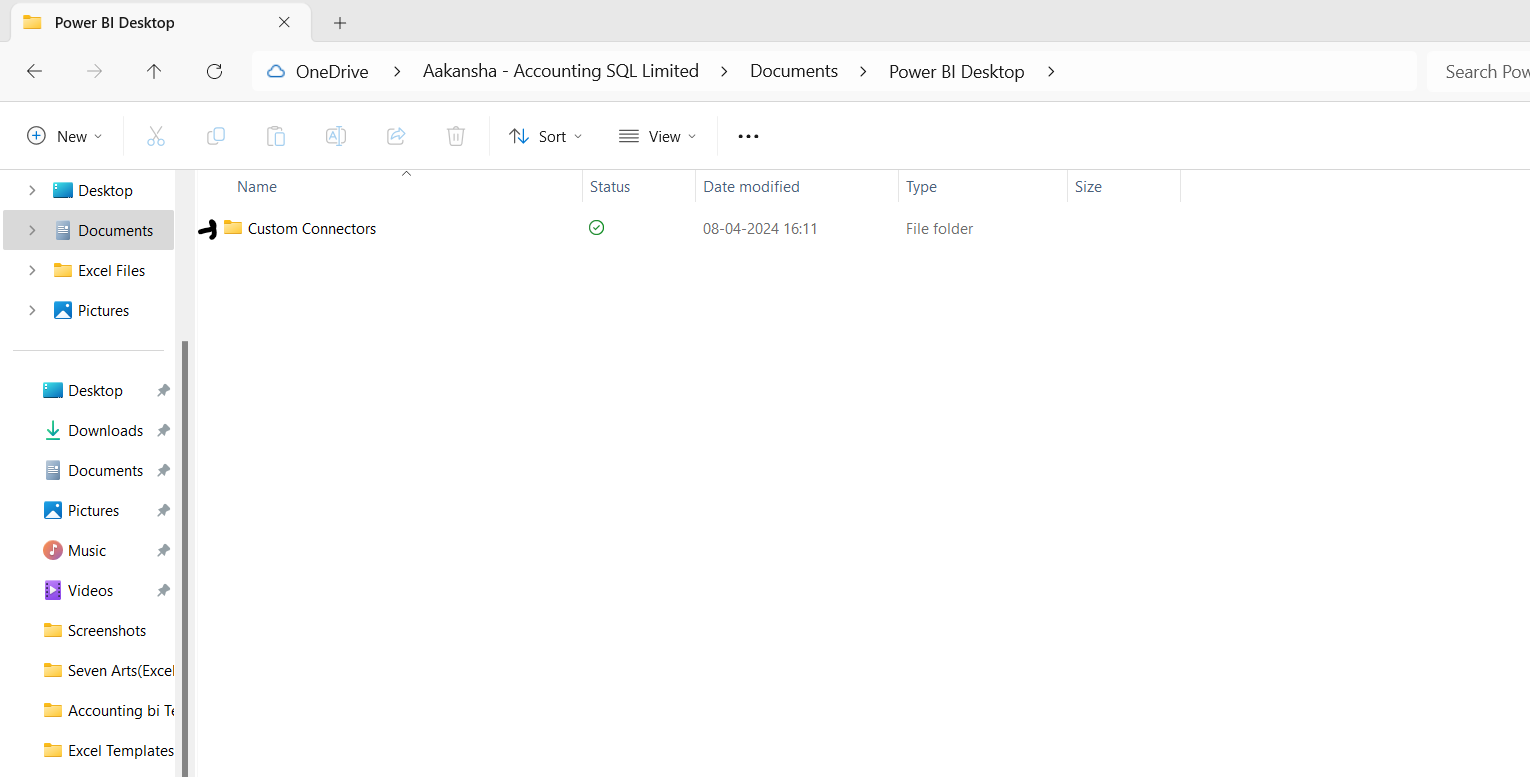Viewport: 1530px width, 777px height.
Task: Sort by the Size column header
Action: coord(1088,187)
